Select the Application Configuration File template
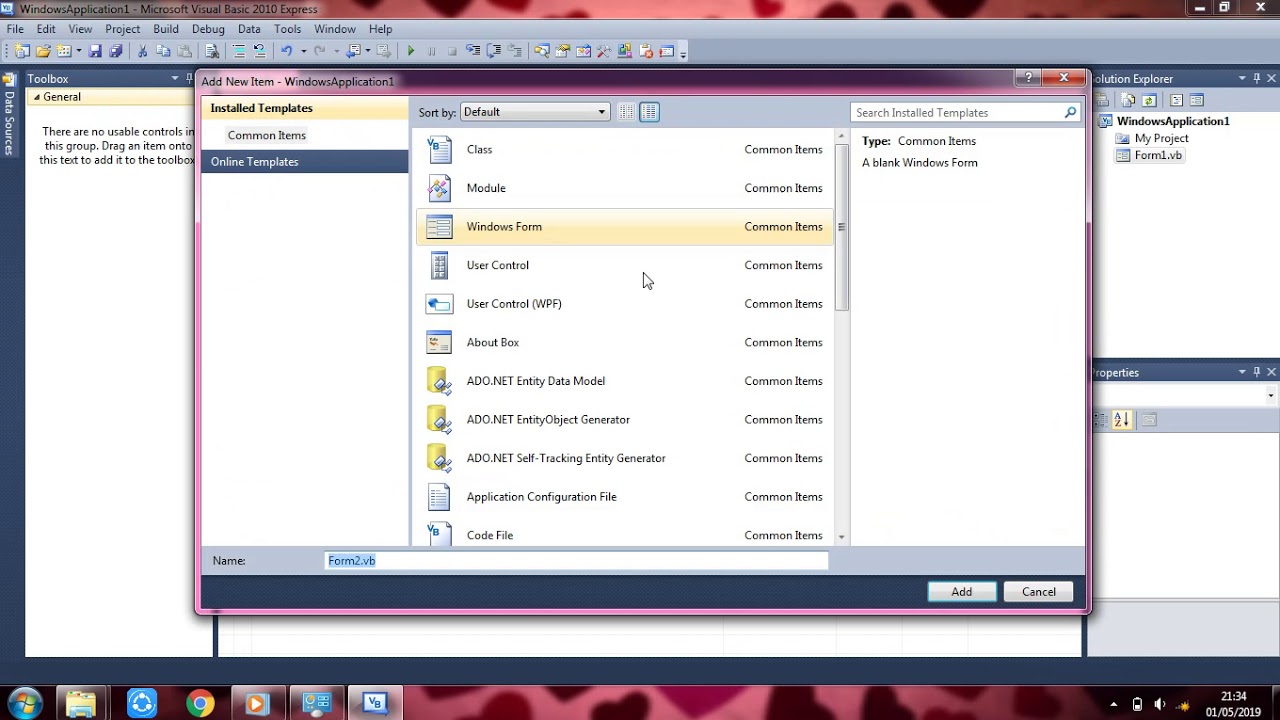Screen dimensions: 1280x720 click(x=624, y=497)
